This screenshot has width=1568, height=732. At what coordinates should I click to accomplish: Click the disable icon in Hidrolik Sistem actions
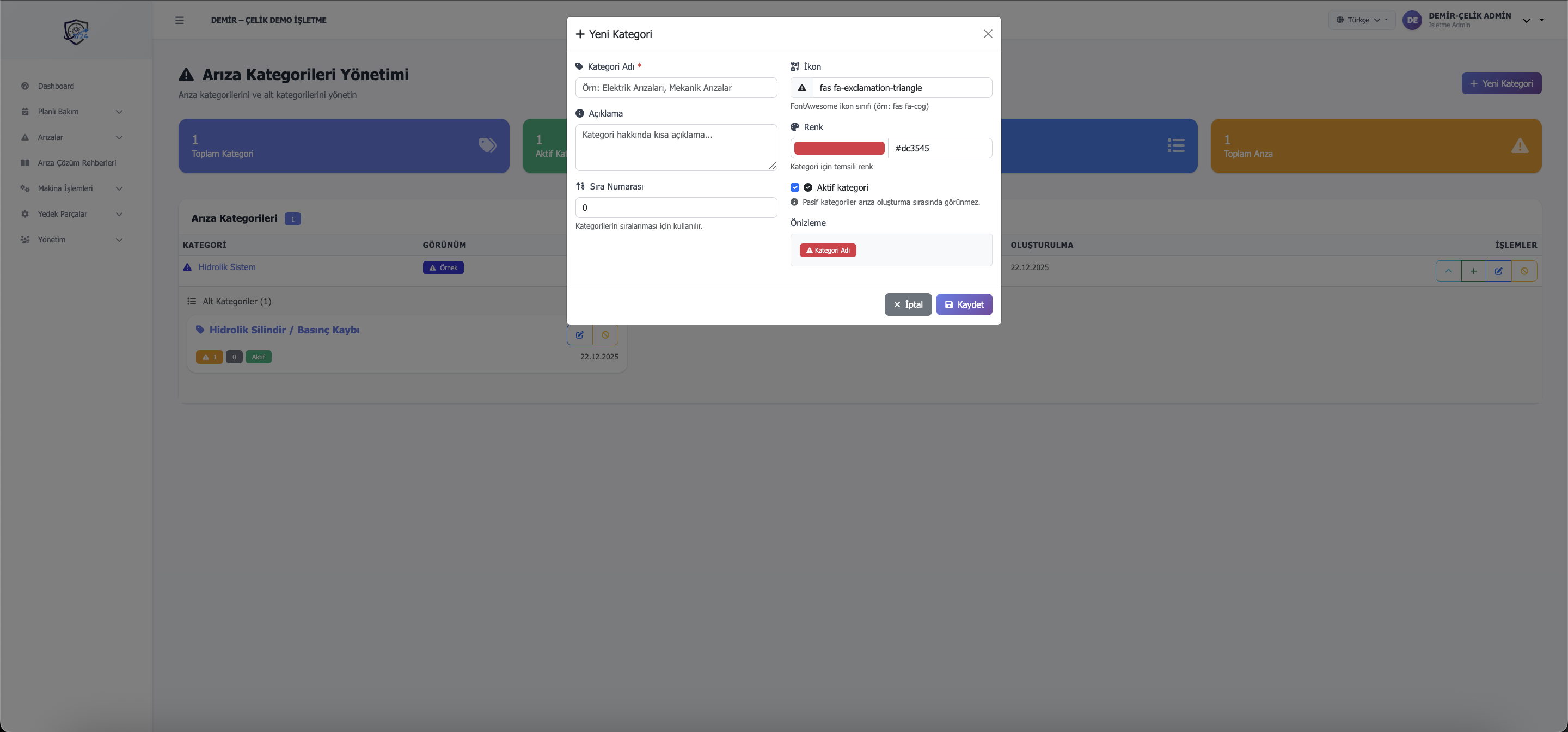(1524, 271)
